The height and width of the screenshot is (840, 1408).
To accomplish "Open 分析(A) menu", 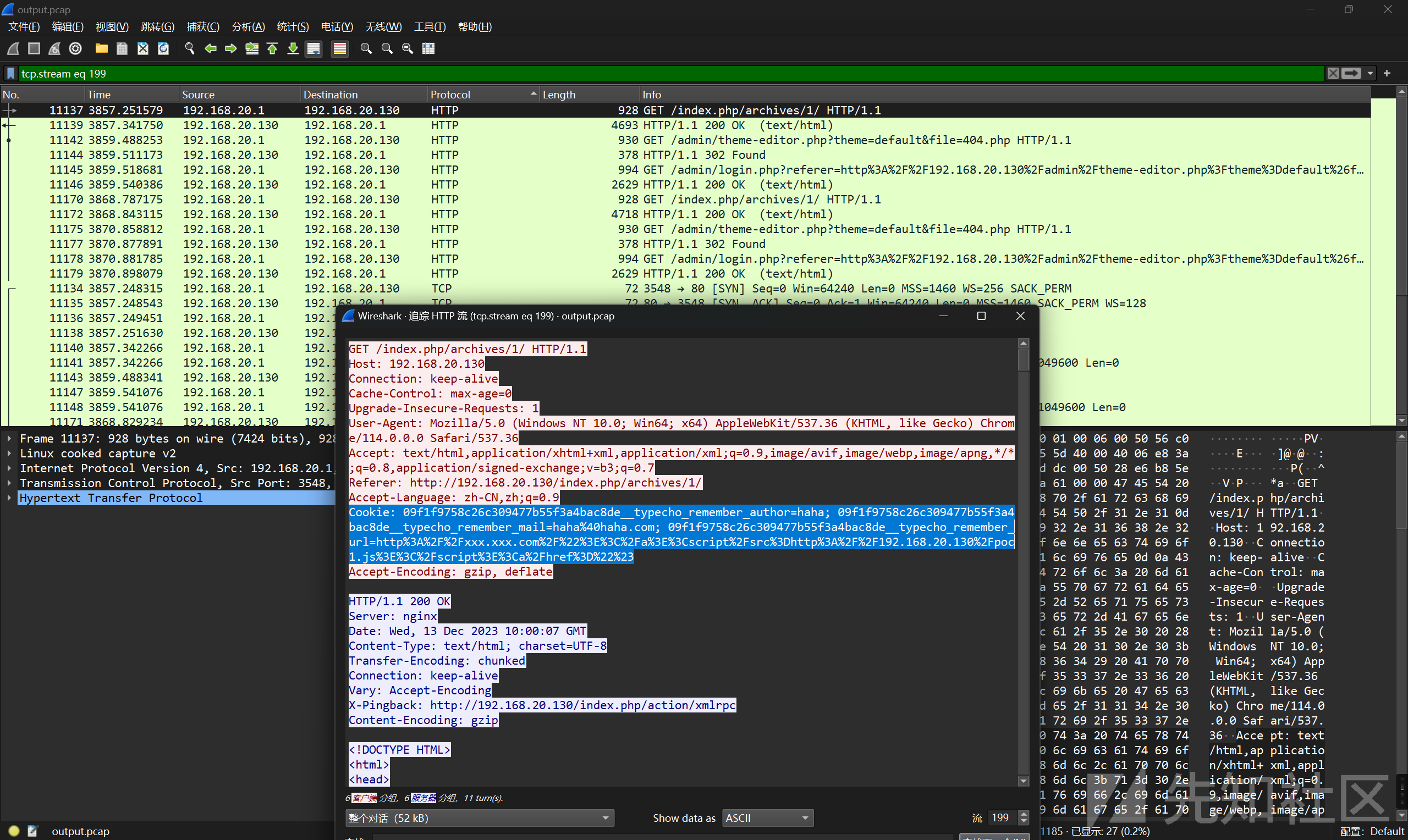I will [x=248, y=26].
